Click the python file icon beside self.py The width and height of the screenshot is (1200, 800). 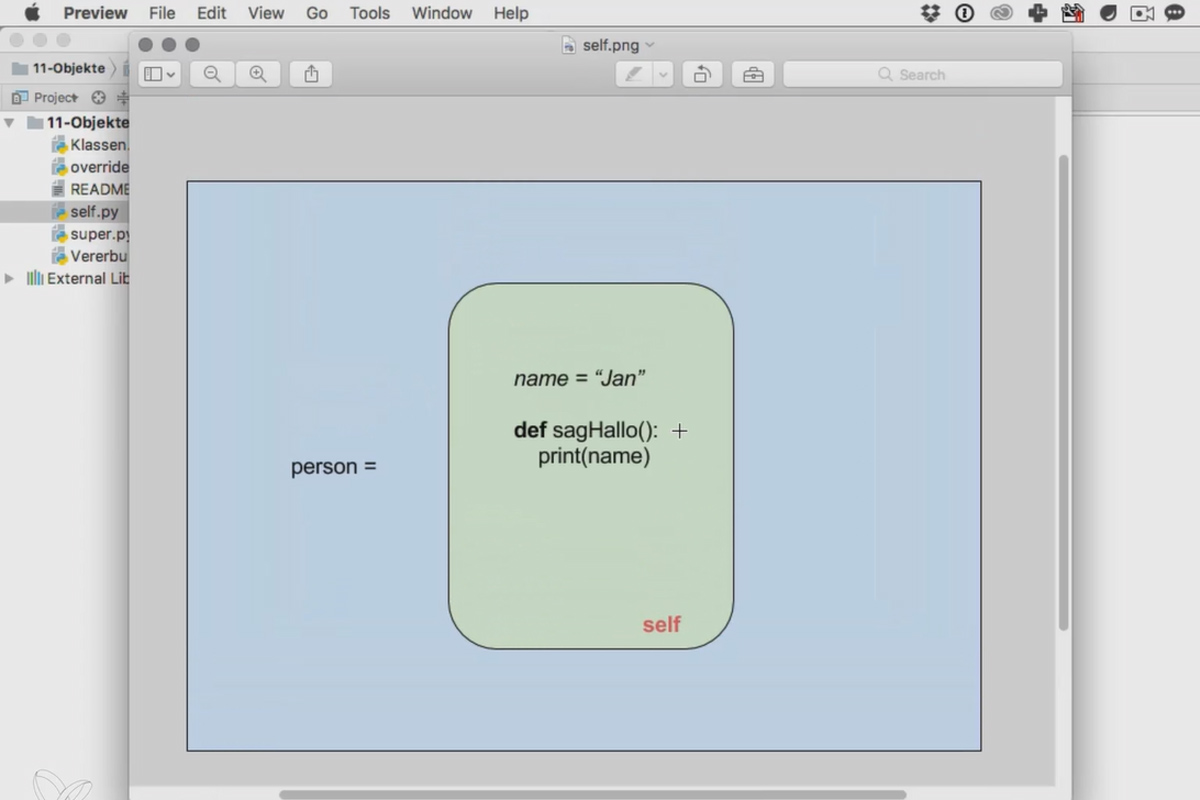tap(59, 211)
